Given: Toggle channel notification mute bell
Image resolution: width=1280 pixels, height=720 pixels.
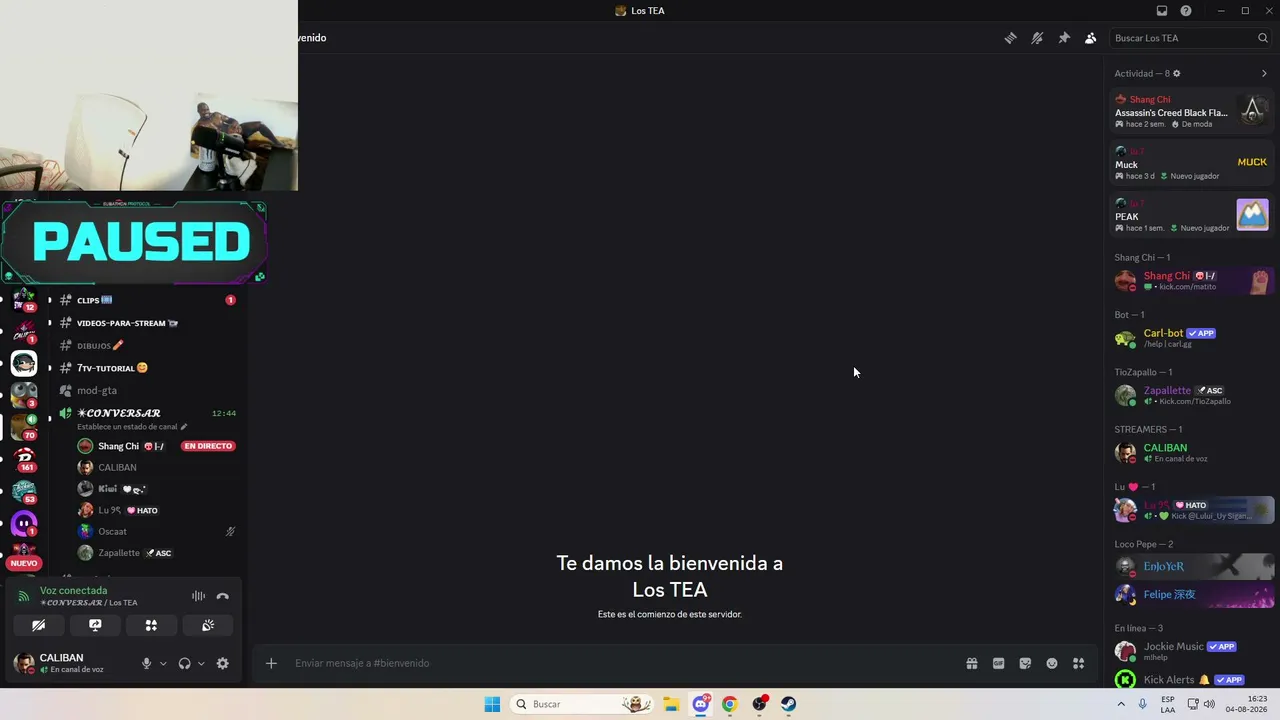Looking at the screenshot, I should click(x=1037, y=38).
